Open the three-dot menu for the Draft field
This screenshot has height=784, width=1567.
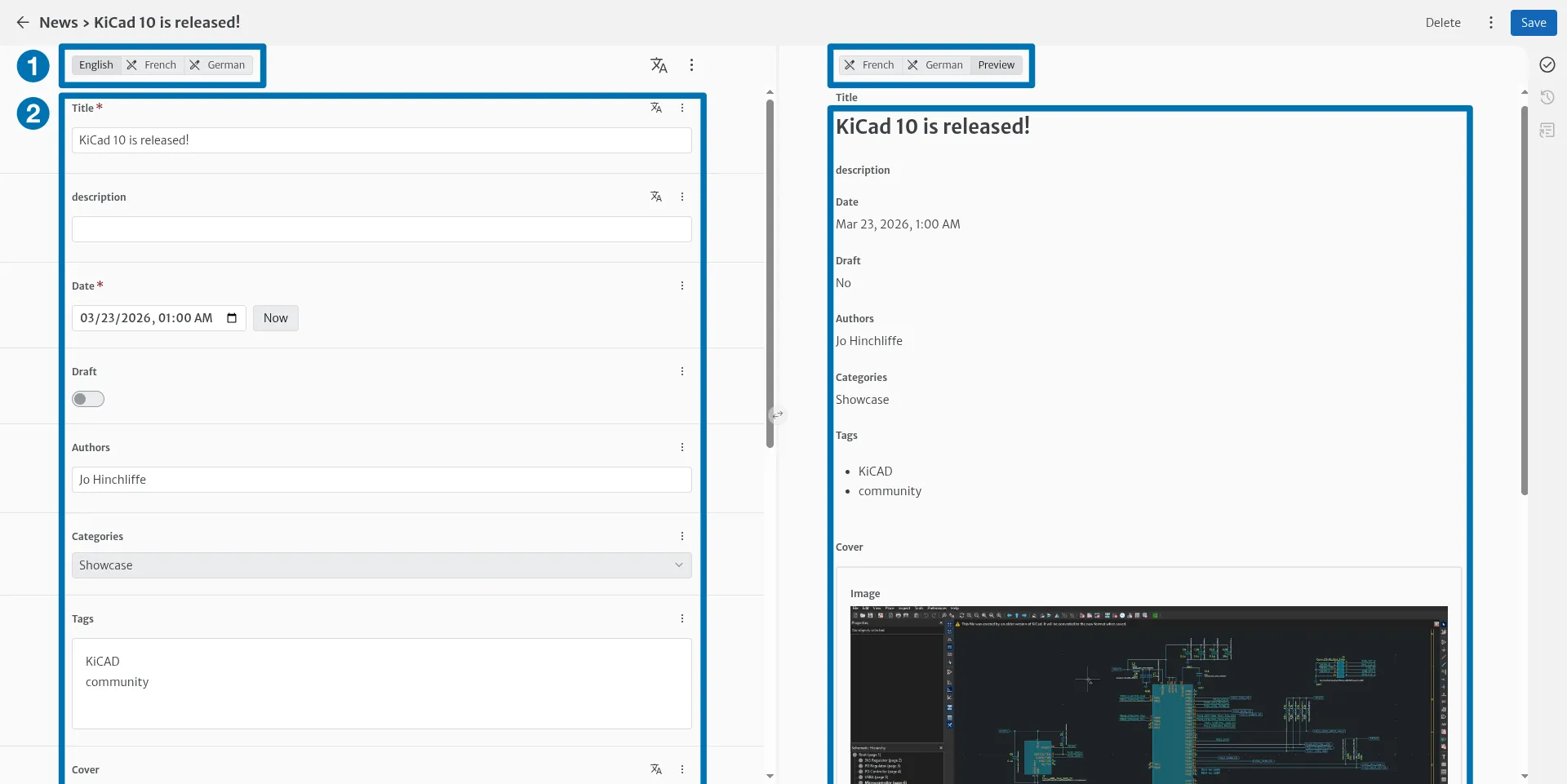pyautogui.click(x=682, y=371)
